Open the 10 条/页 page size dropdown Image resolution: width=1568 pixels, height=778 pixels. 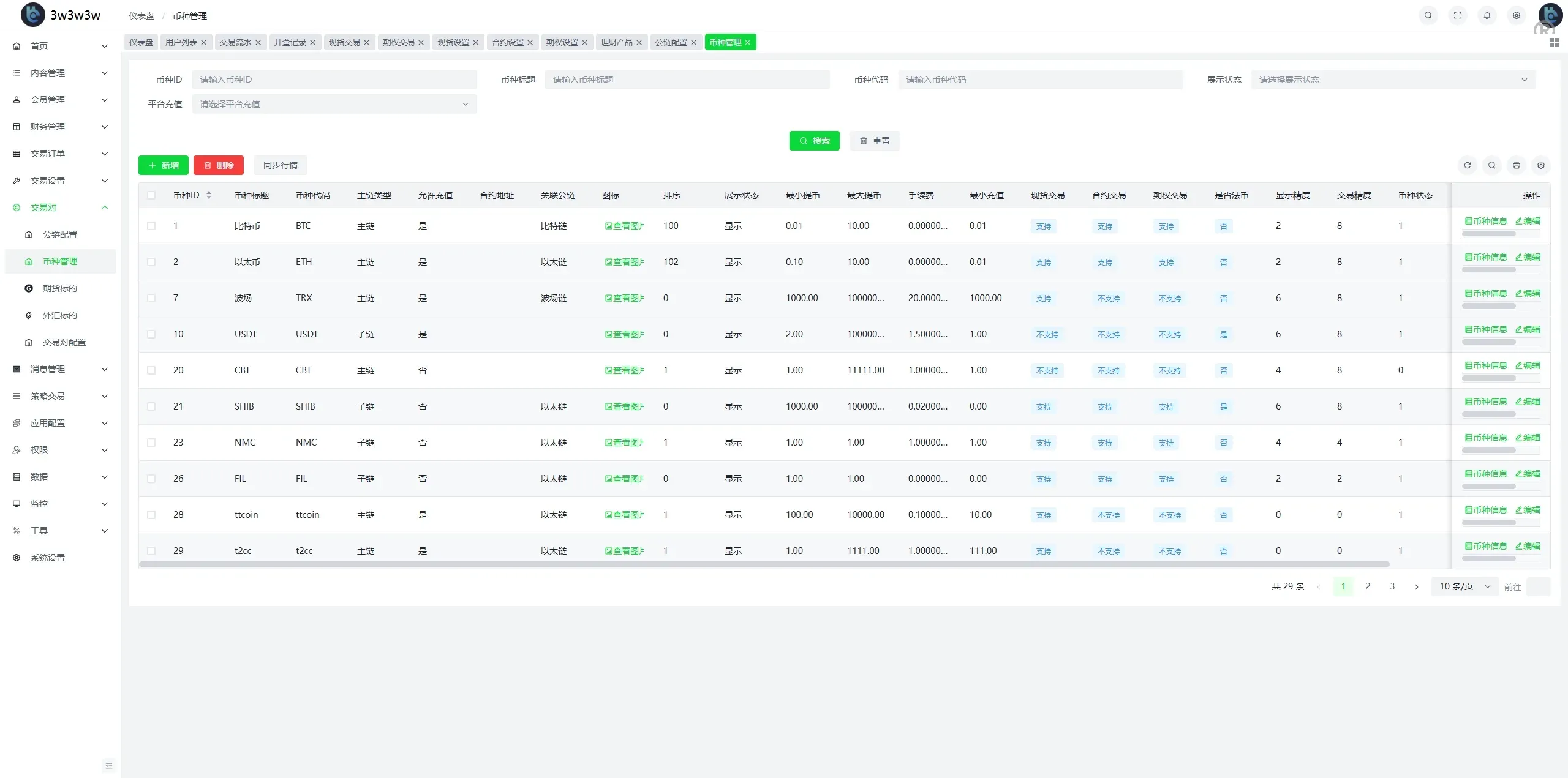(1464, 586)
